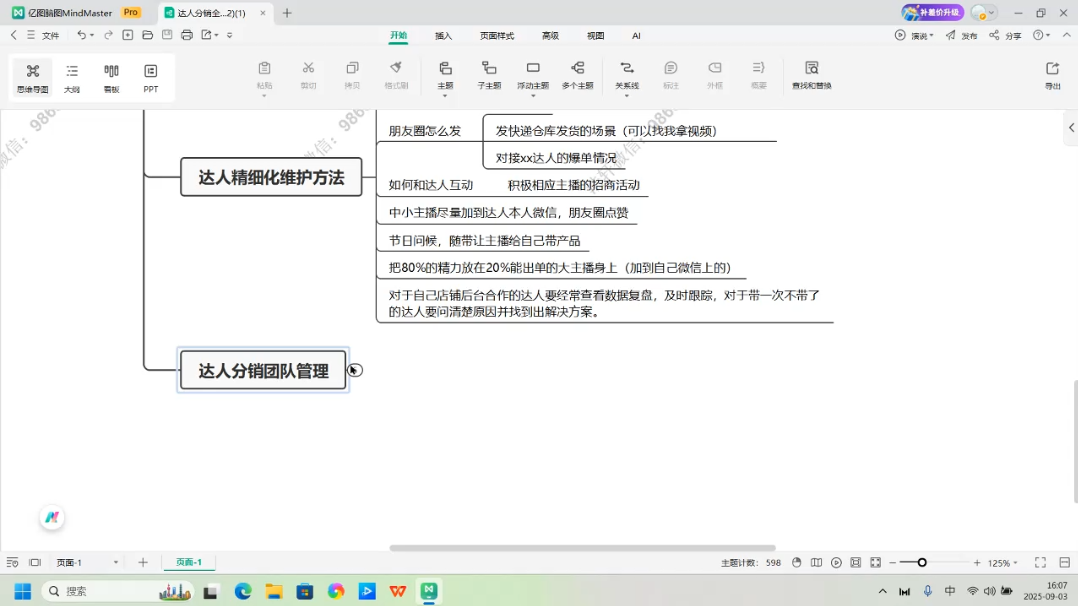Image resolution: width=1078 pixels, height=606 pixels.
Task: Switch to the 插入 ribbon tab
Action: click(443, 35)
